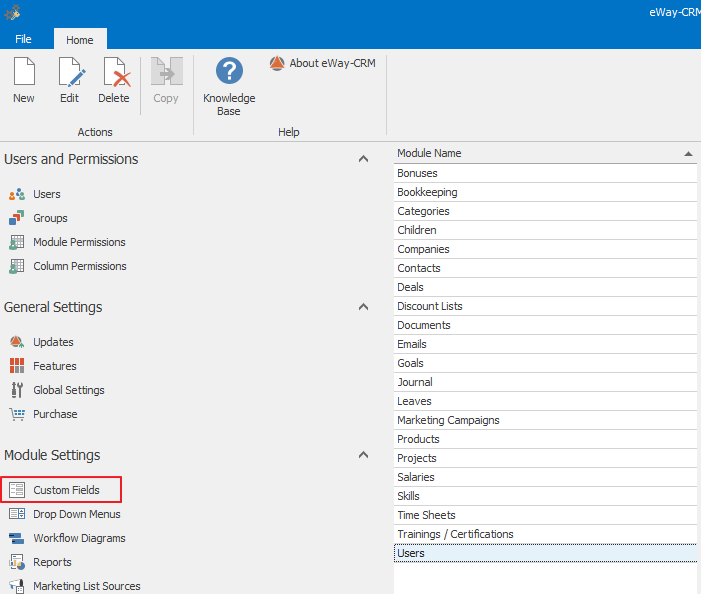Click the Marketing List Sources megaphone icon

tap(17, 586)
